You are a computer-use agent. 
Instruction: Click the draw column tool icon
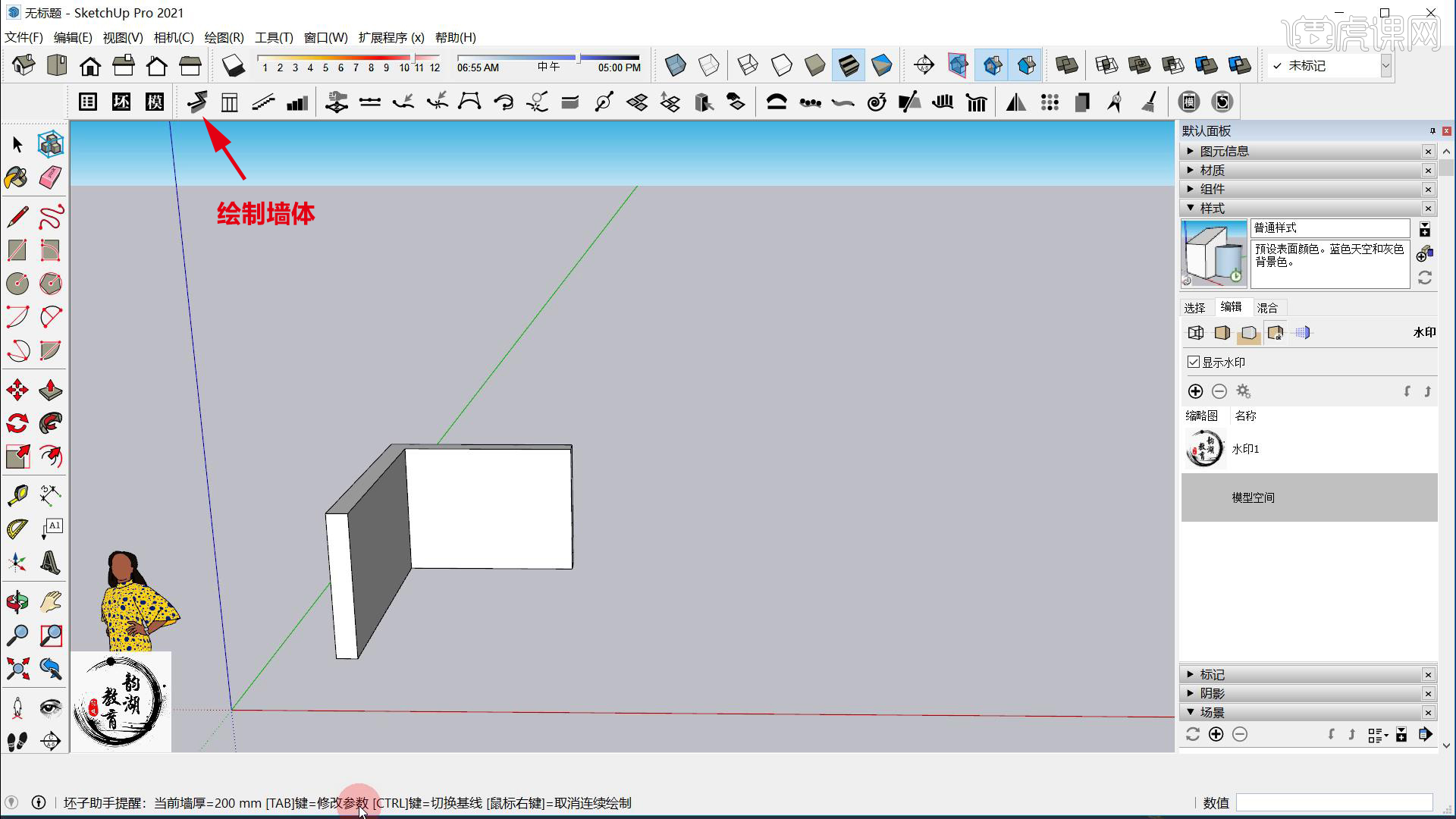point(229,102)
